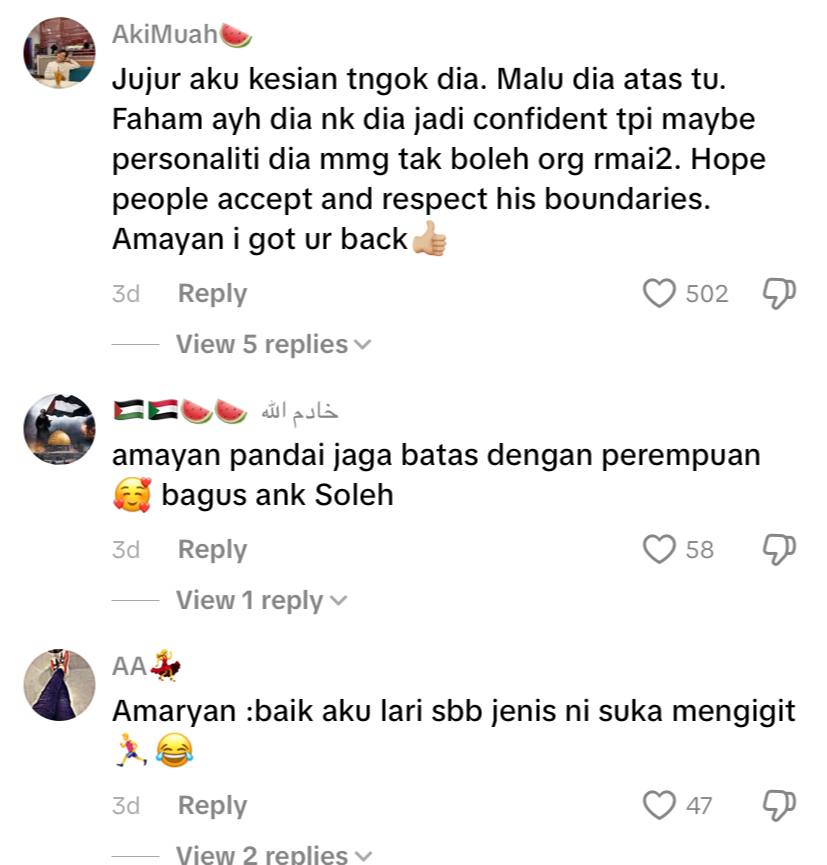Dislike the 'amayan pandai jaga batas' comment
The width and height of the screenshot is (827, 865).
779,549
